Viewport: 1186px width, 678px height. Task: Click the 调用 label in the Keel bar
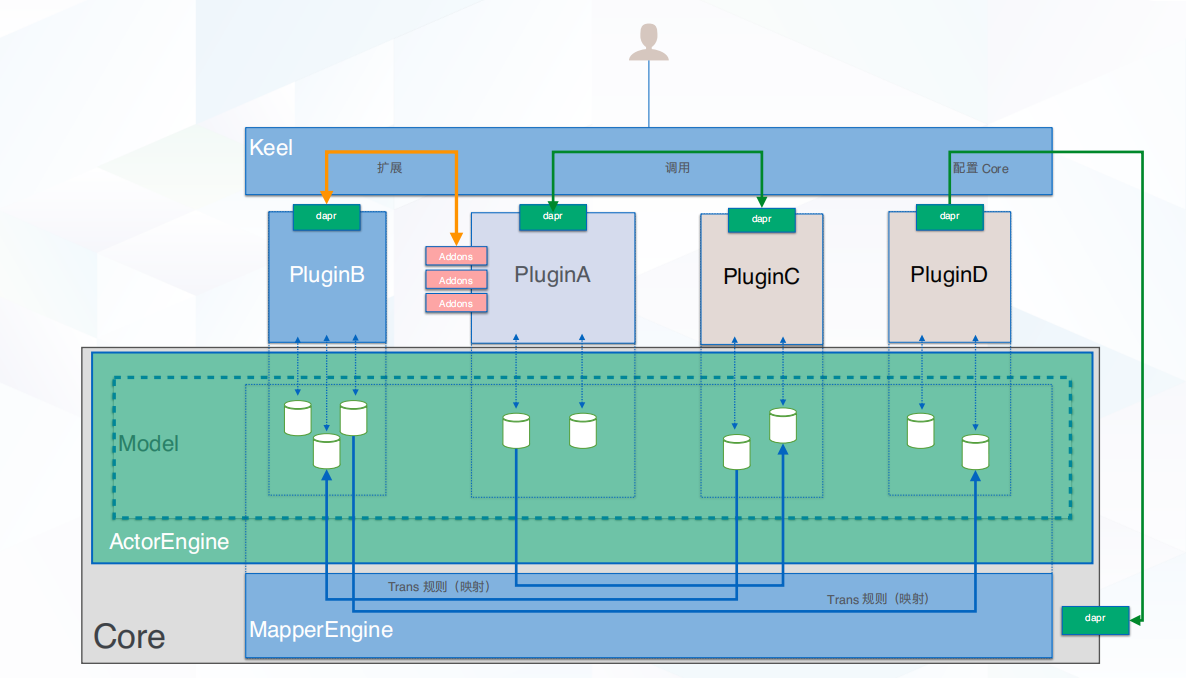[678, 168]
